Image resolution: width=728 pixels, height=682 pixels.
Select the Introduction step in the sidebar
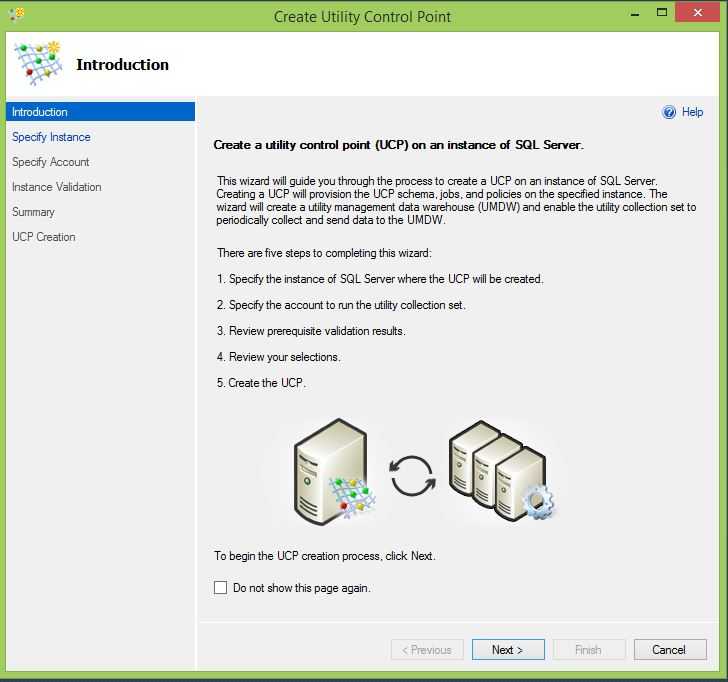(100, 112)
